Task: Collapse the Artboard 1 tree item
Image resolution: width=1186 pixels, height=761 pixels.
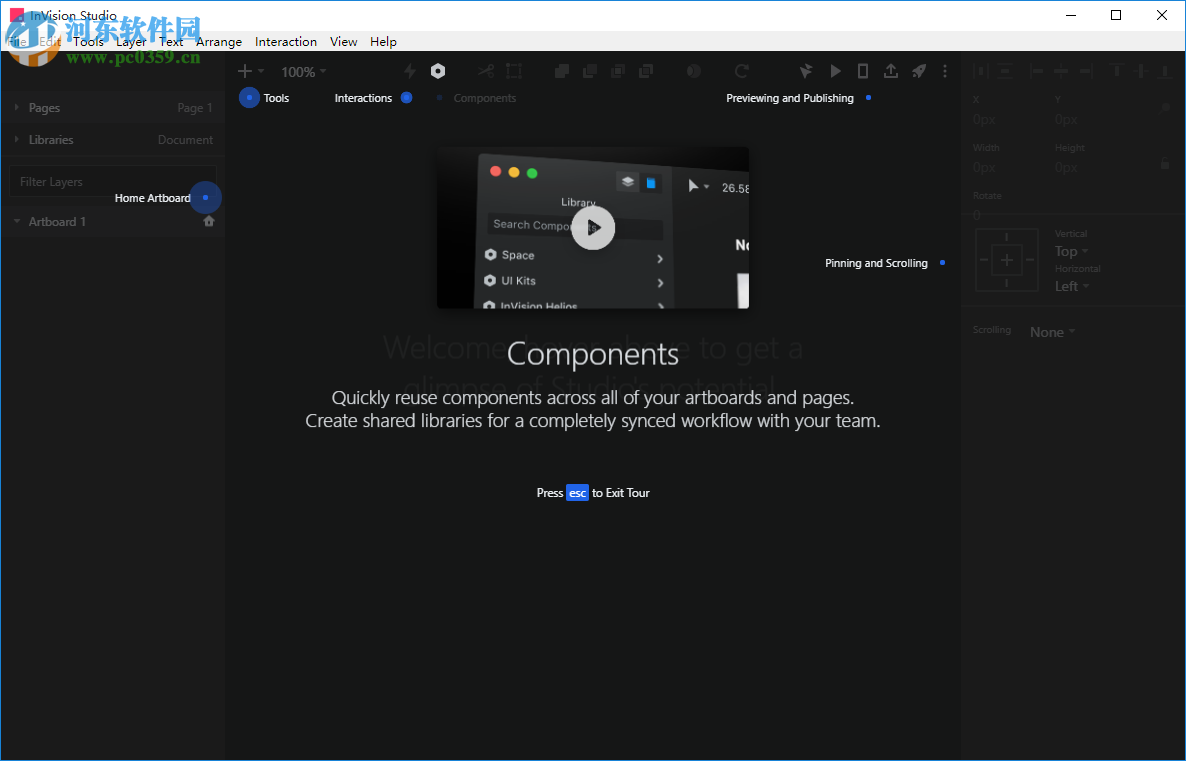Action: click(16, 221)
